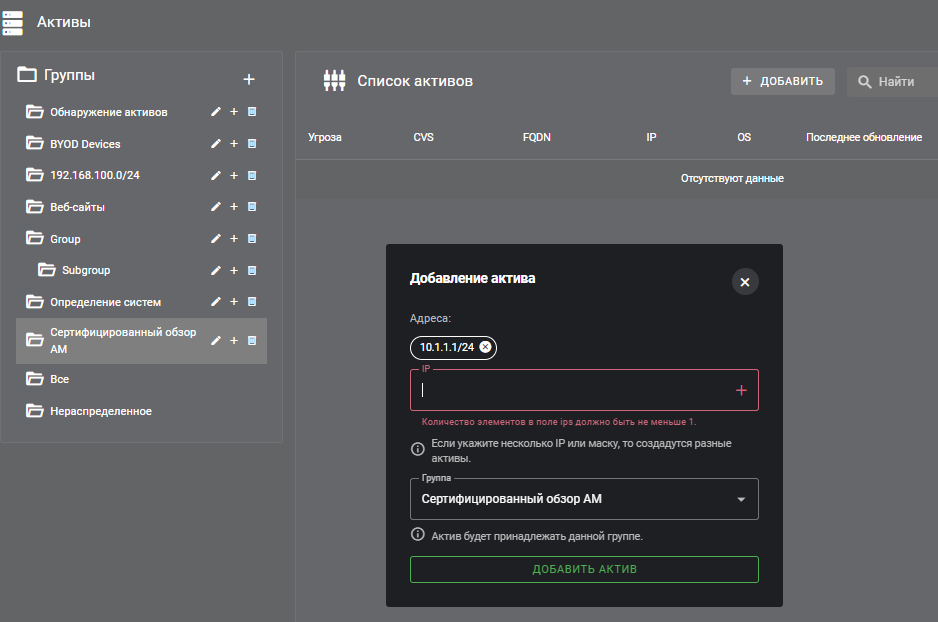Select the Group folder in tree
This screenshot has height=622, width=938.
(x=65, y=239)
